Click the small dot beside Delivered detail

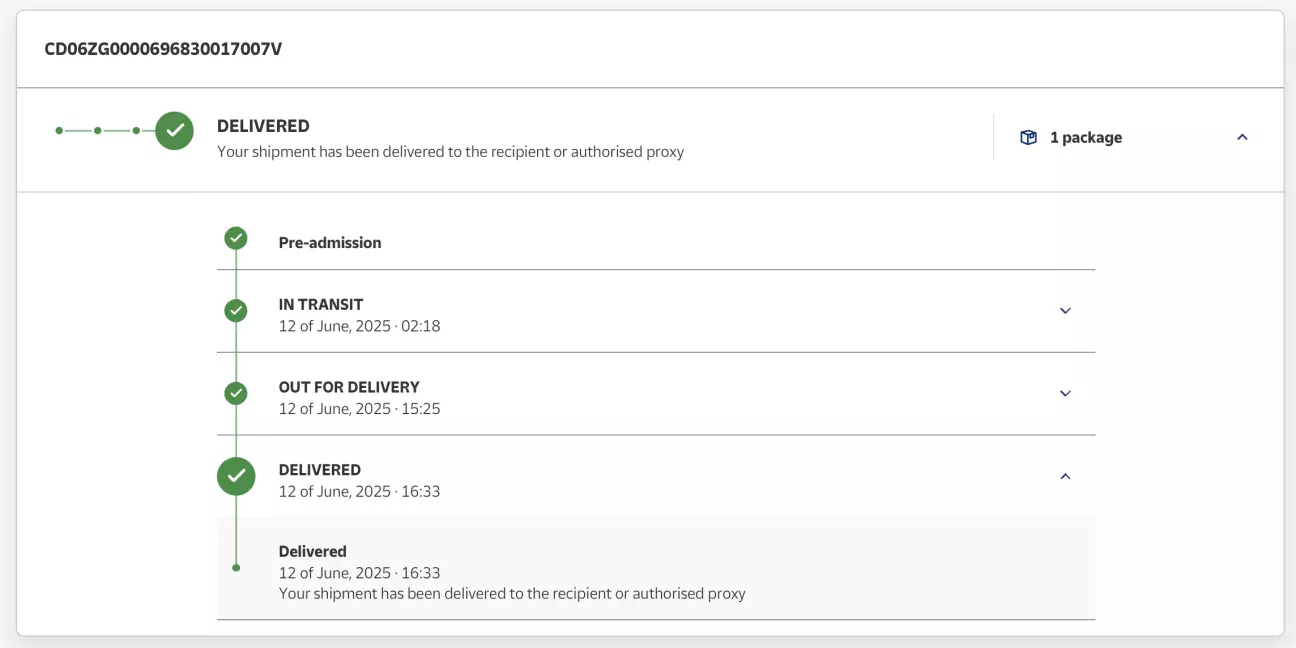tap(236, 568)
